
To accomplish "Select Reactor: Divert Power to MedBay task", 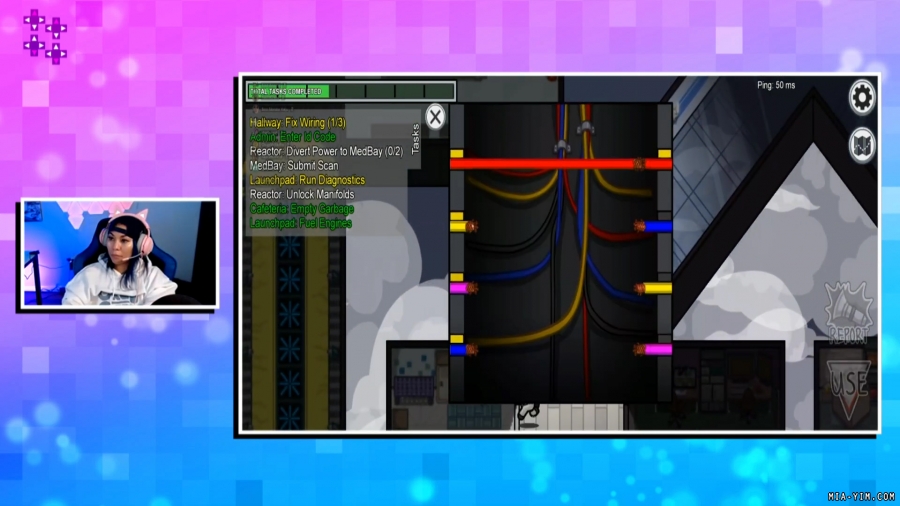I will pyautogui.click(x=326, y=151).
